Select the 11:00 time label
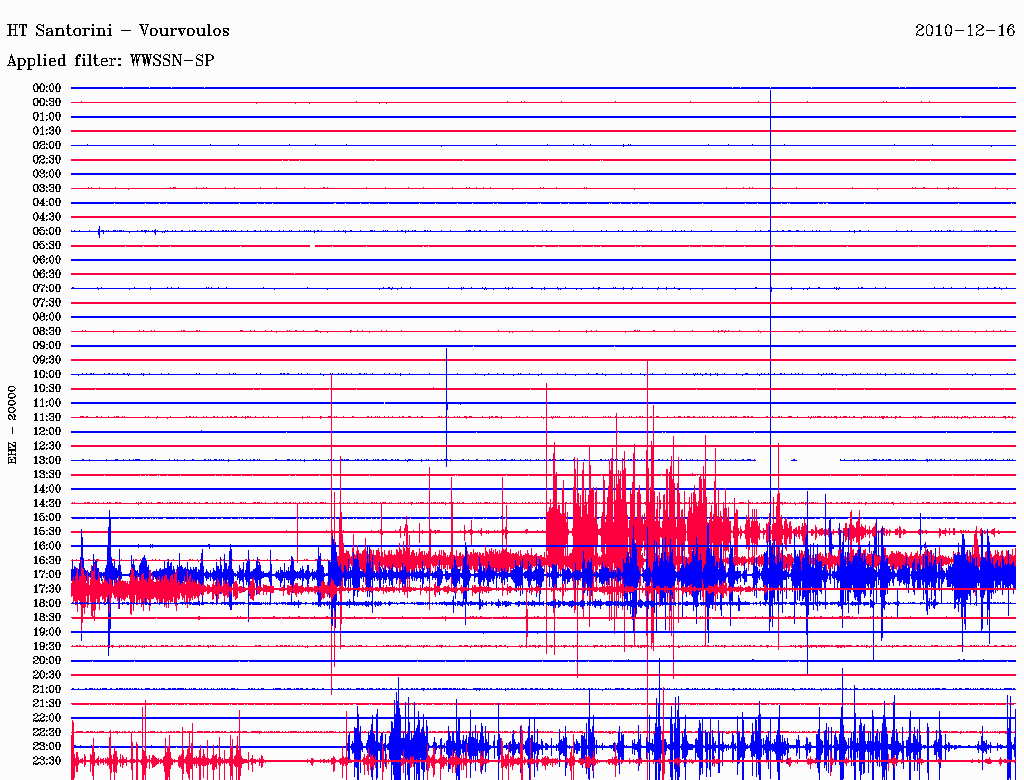 click(47, 403)
